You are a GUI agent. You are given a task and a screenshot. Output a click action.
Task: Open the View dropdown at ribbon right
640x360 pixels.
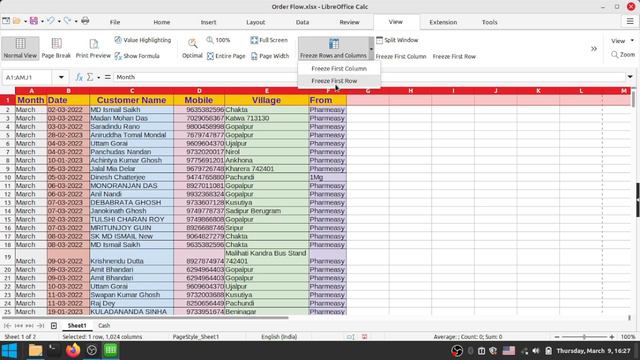point(622,41)
